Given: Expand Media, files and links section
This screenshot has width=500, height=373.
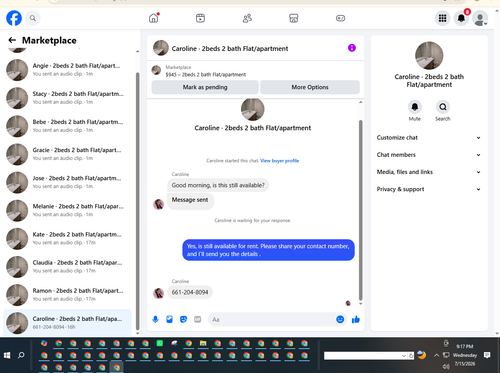Looking at the screenshot, I should tap(429, 172).
